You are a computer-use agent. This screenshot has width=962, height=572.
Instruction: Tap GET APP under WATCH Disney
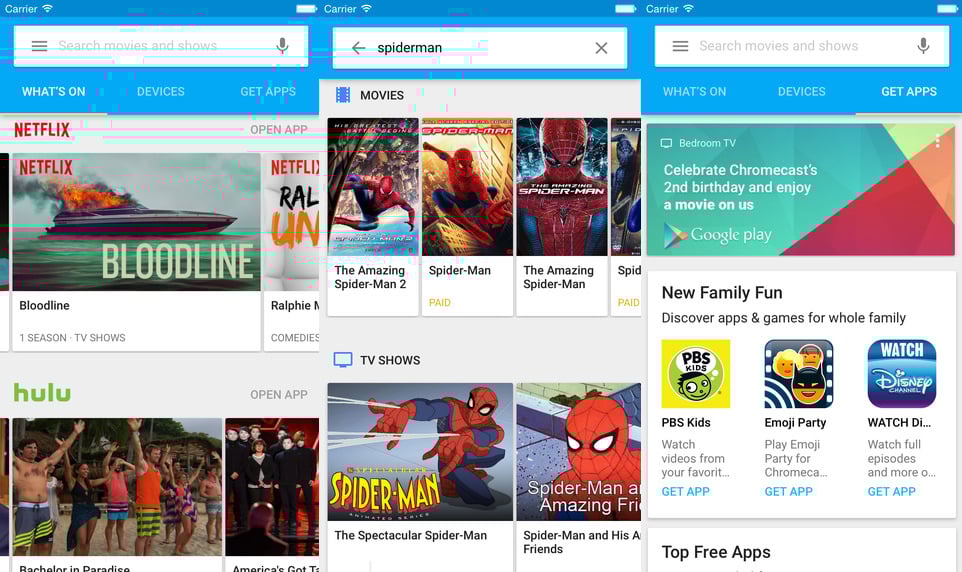891,492
